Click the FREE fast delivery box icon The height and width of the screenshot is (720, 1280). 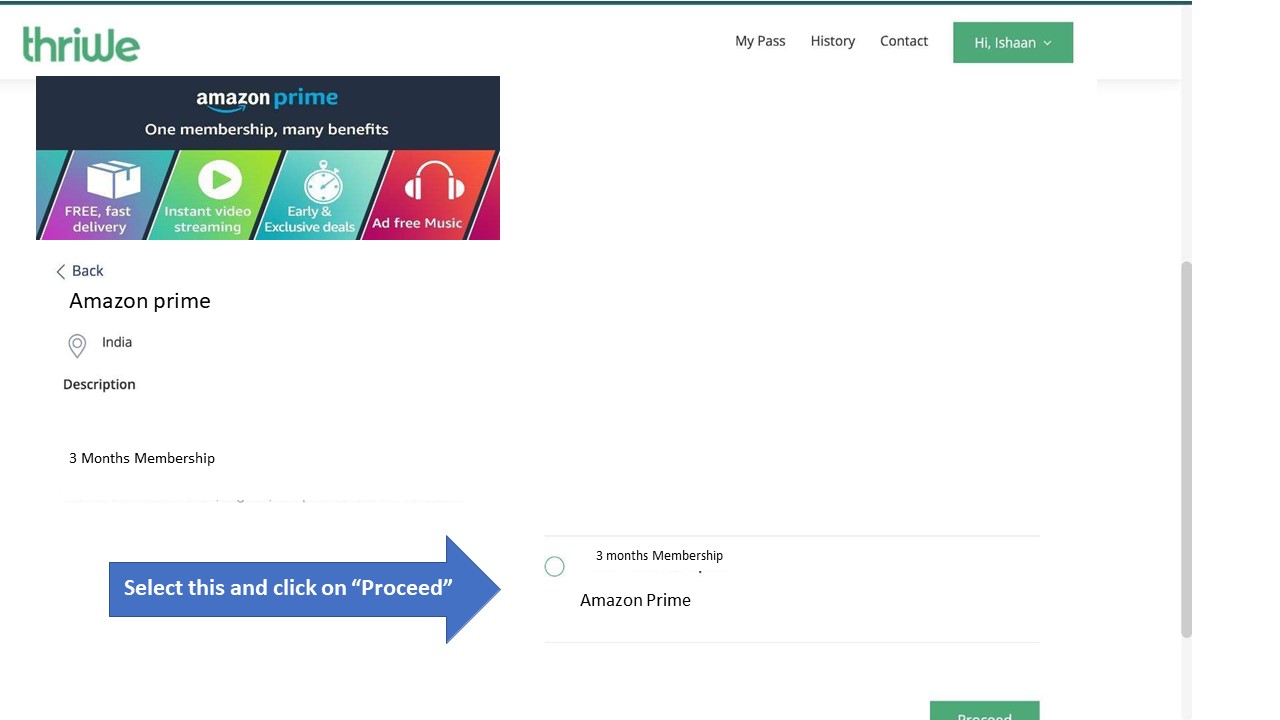[x=113, y=180]
